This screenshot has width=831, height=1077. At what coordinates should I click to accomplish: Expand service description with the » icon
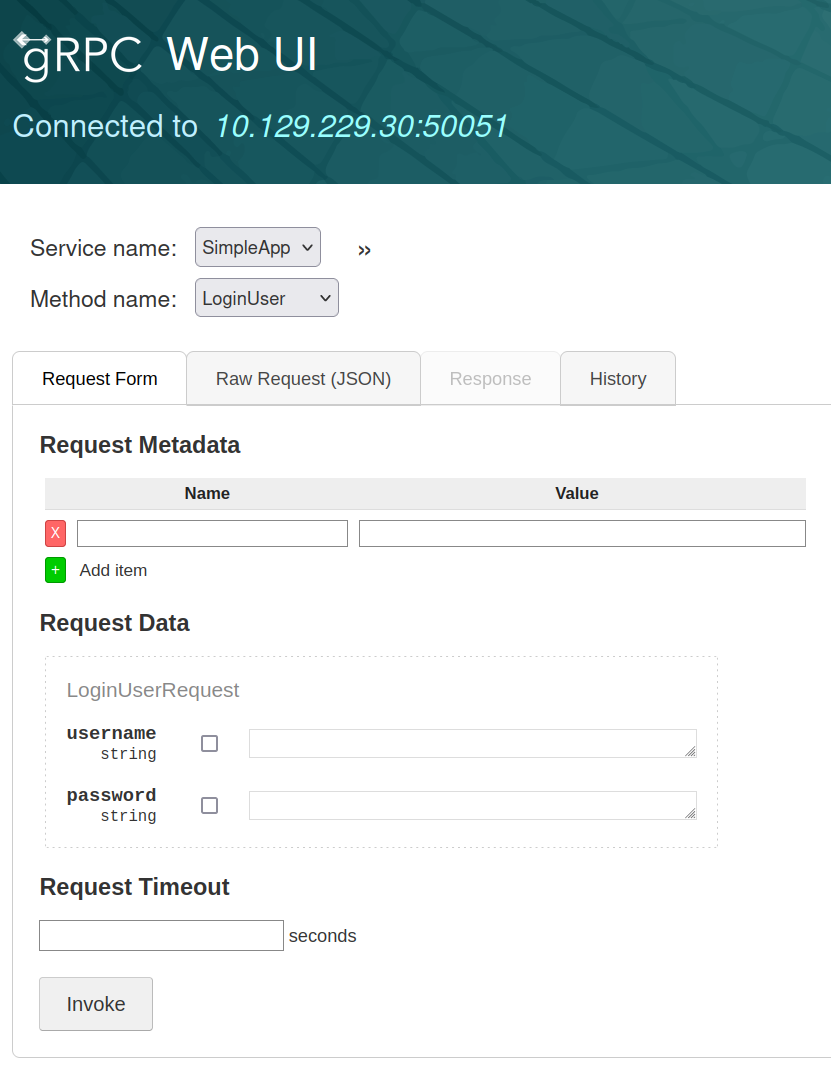click(365, 250)
